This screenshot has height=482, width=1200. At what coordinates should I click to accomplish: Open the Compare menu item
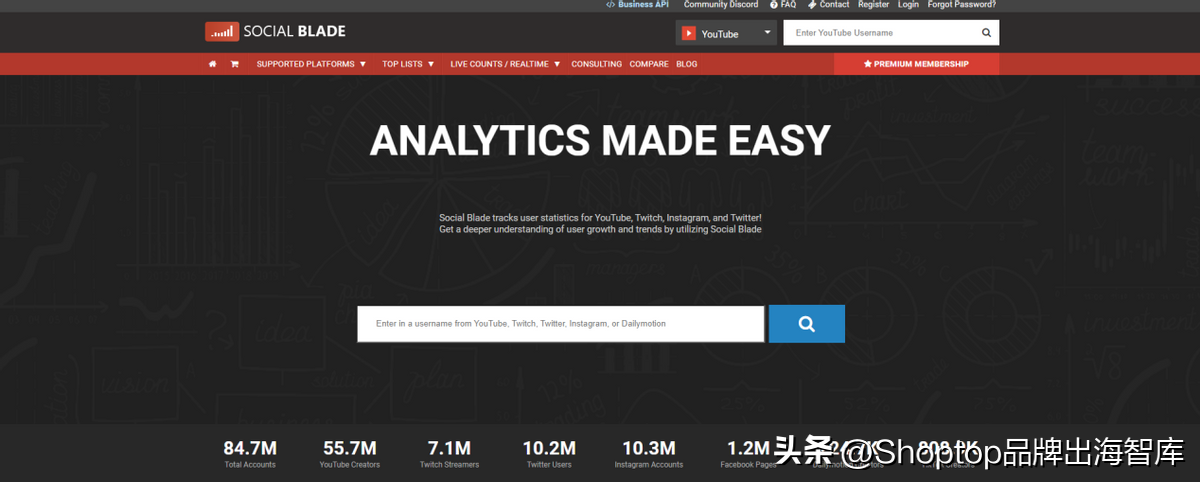649,64
